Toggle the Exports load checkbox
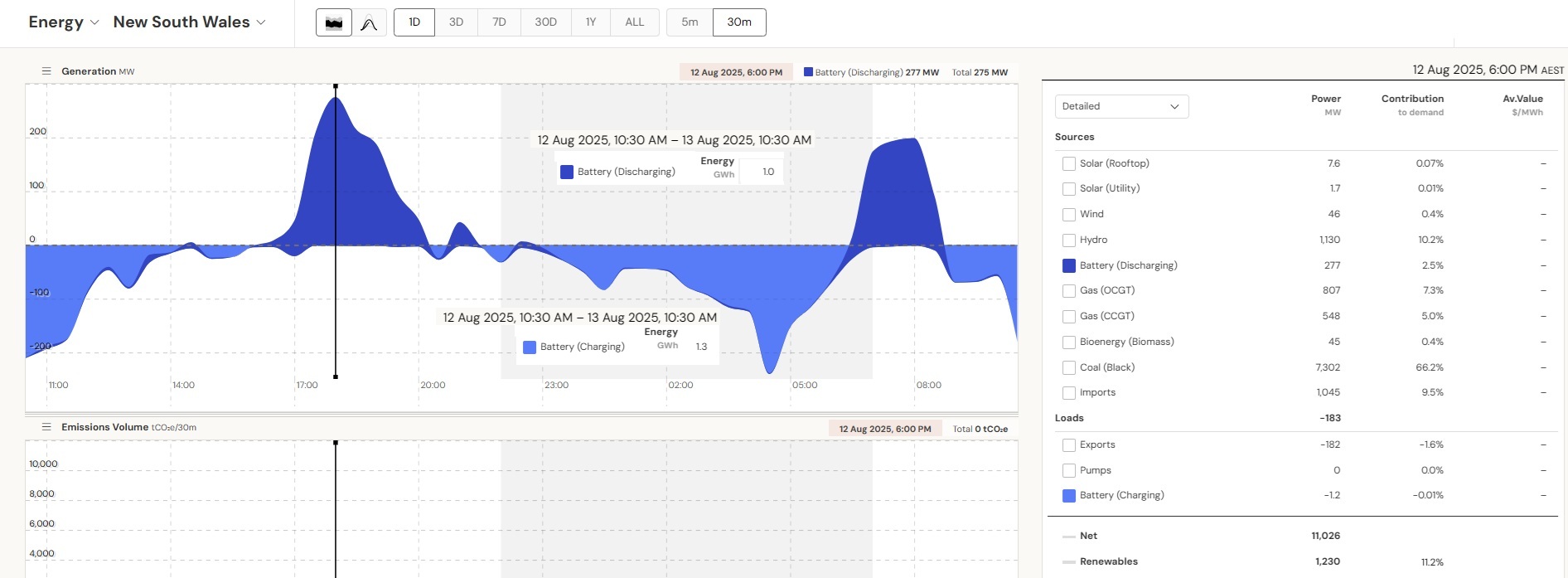This screenshot has height=578, width=1568. pyautogui.click(x=1069, y=445)
